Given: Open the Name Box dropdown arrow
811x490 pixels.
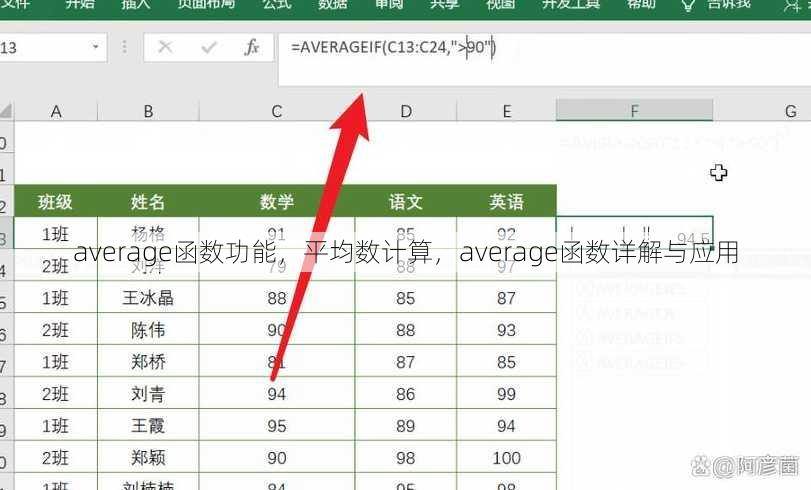Looking at the screenshot, I should pyautogui.click(x=96, y=47).
